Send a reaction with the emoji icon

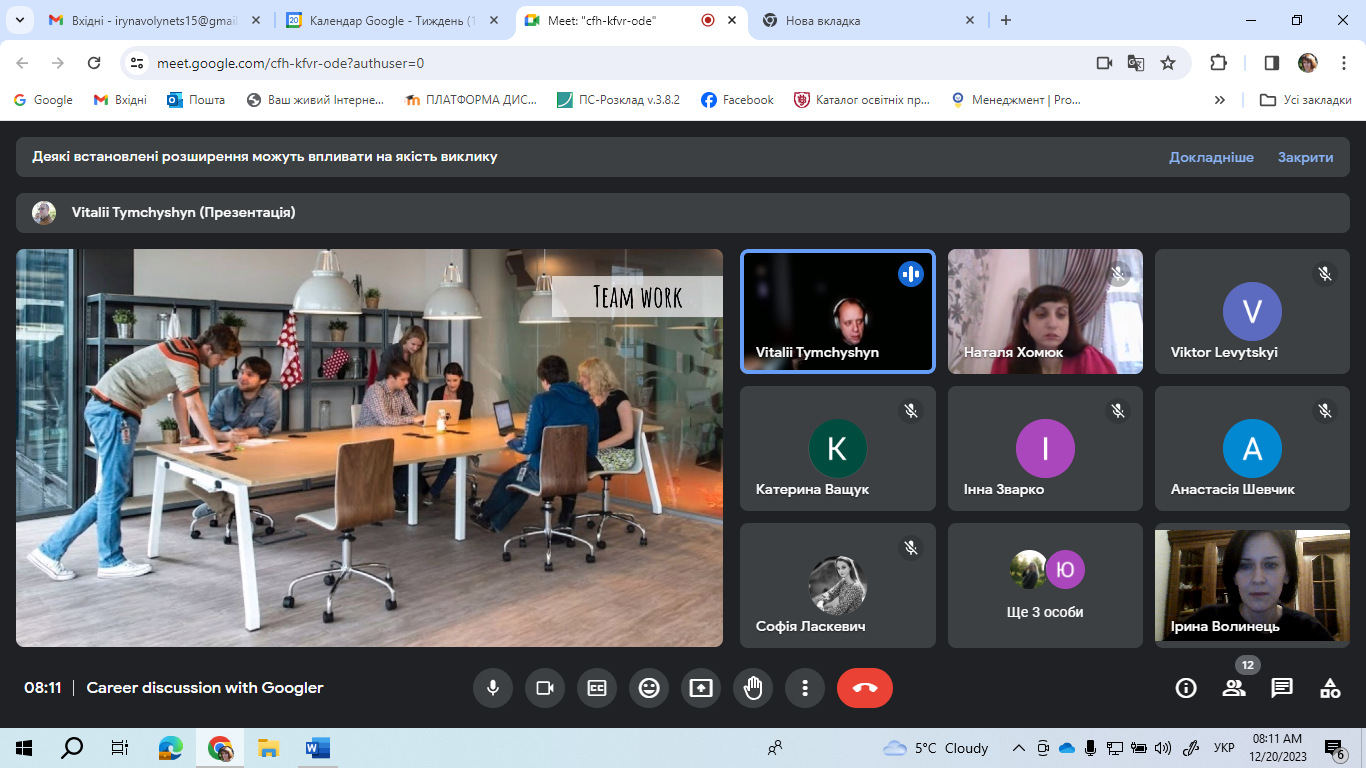[649, 688]
